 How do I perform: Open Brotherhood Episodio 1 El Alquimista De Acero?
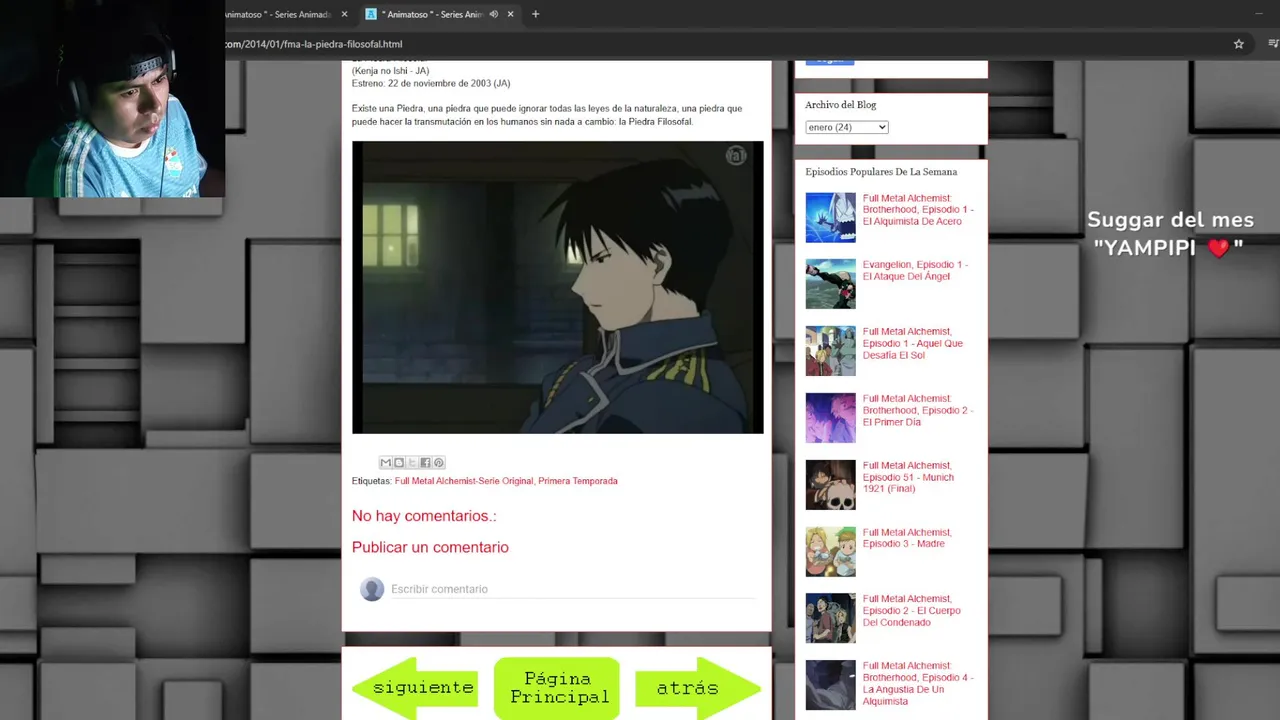pyautogui.click(x=918, y=209)
